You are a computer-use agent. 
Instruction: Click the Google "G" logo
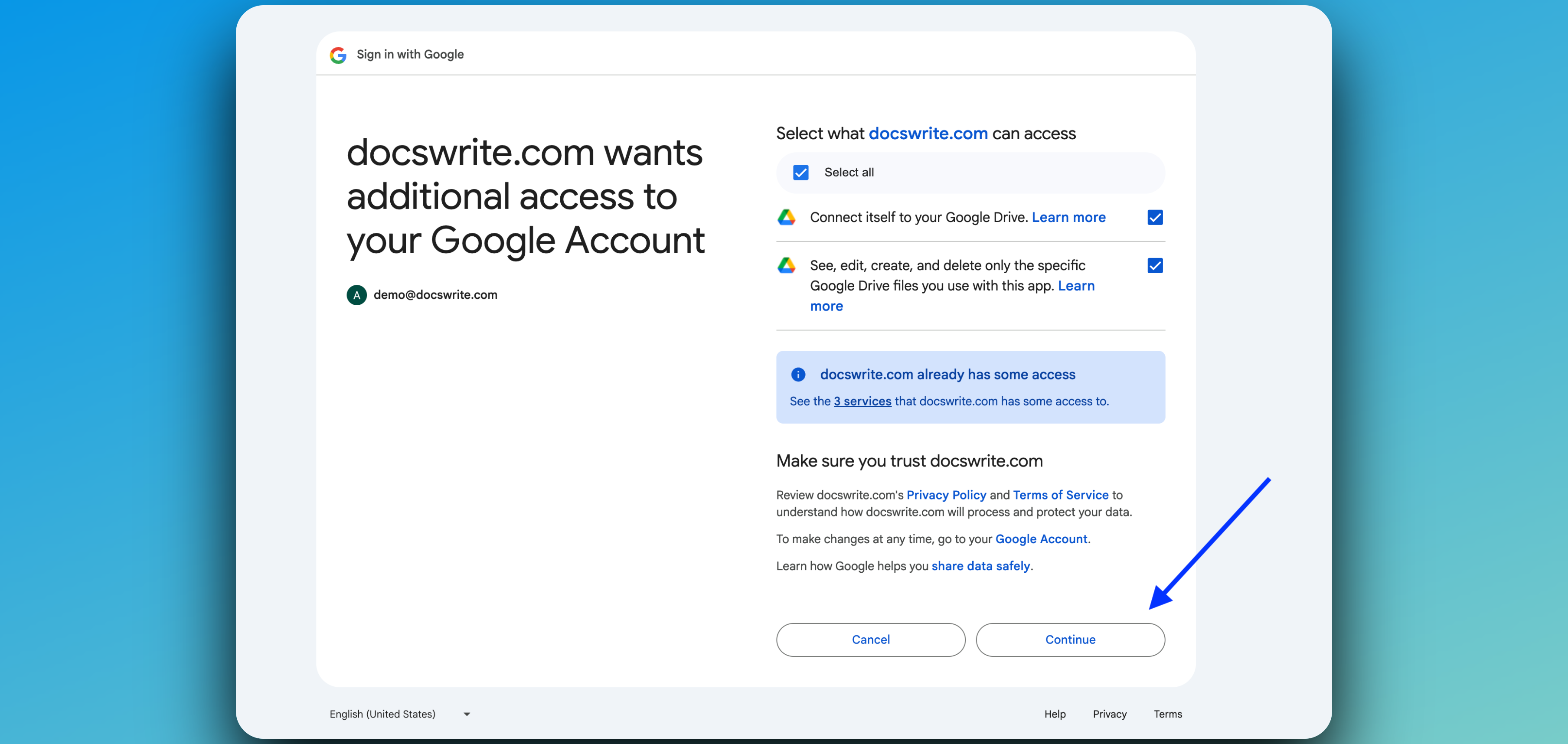point(338,55)
